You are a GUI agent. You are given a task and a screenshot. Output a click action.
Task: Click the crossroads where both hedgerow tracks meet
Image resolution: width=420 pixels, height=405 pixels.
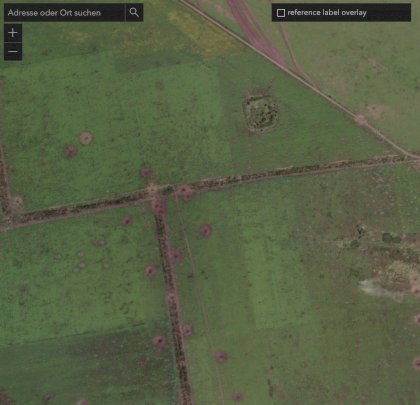154,192
